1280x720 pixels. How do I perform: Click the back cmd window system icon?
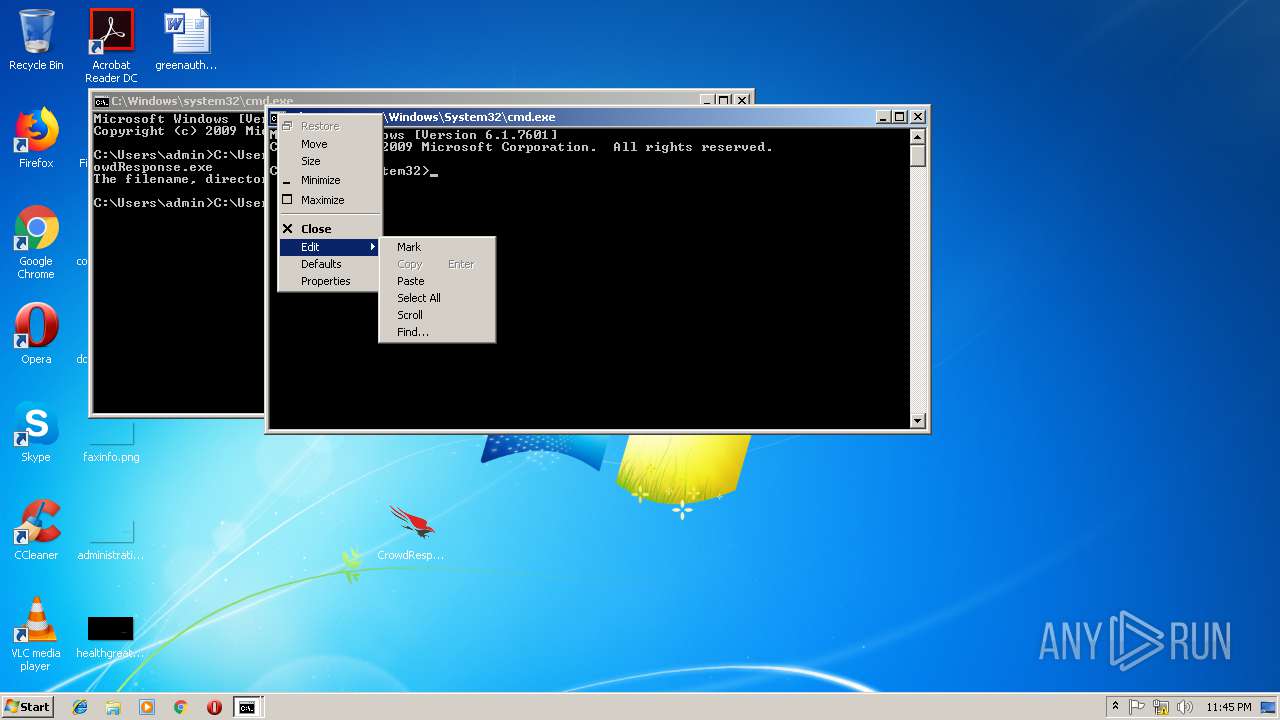pyautogui.click(x=101, y=101)
